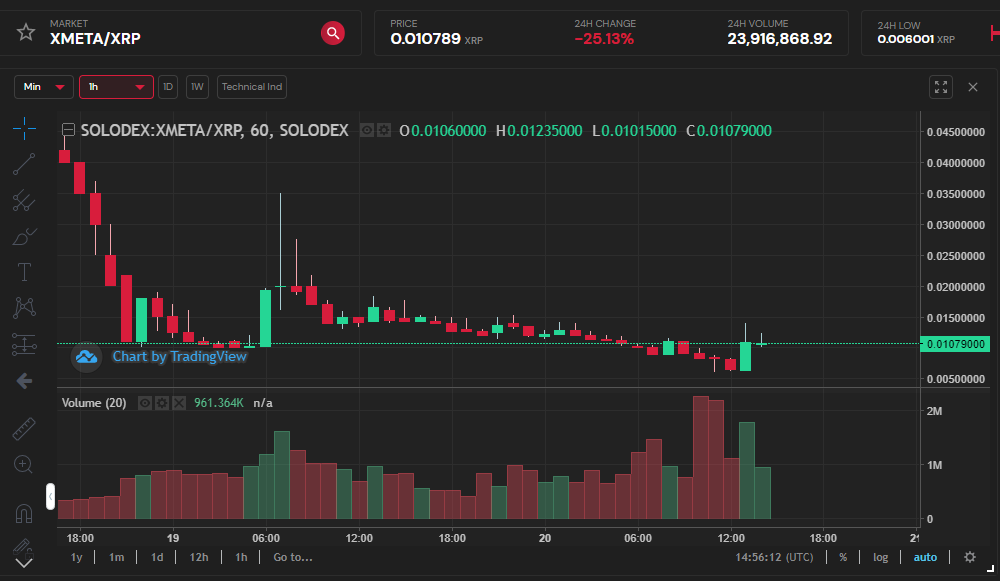Select the brush drawing tool

click(24, 237)
